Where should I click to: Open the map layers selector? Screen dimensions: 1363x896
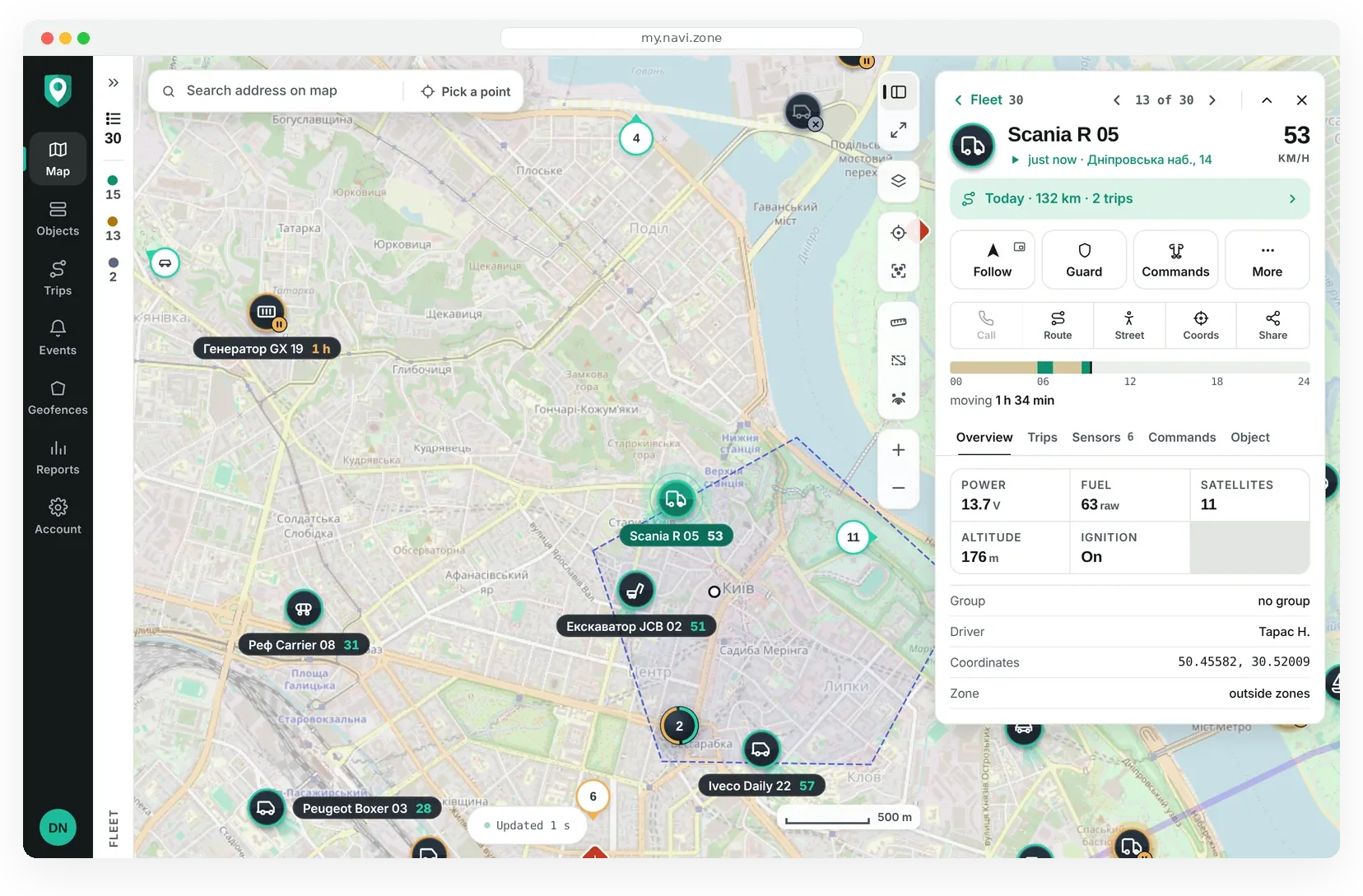[898, 181]
